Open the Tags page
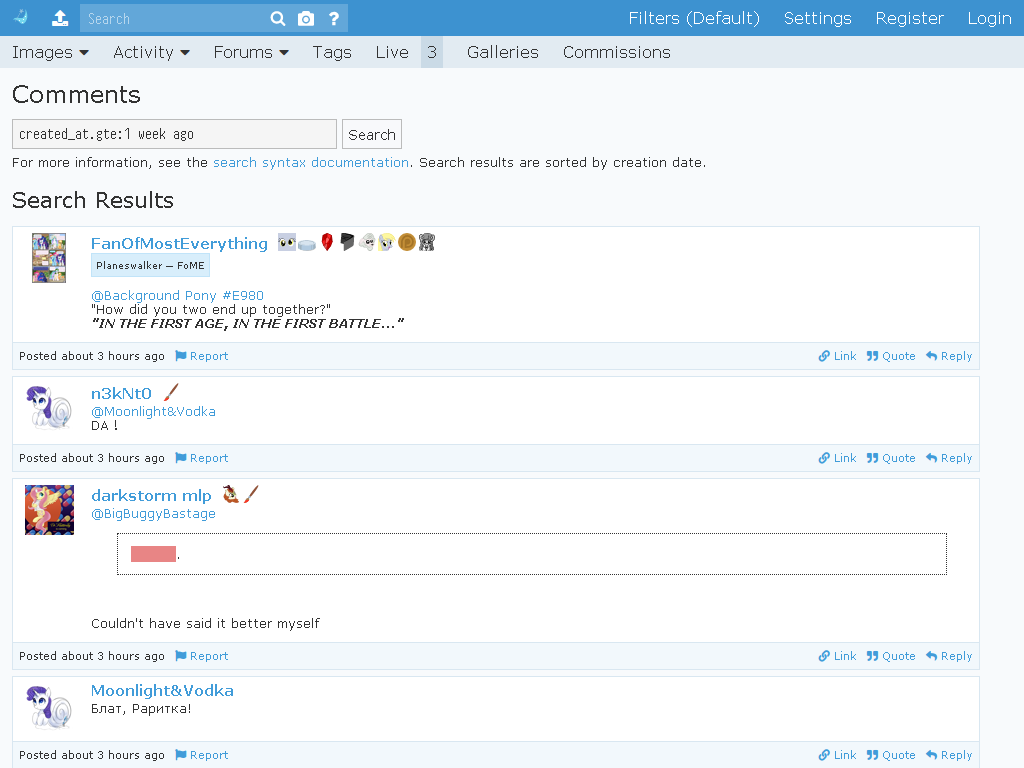Screen dimensions: 1024x768 332,52
